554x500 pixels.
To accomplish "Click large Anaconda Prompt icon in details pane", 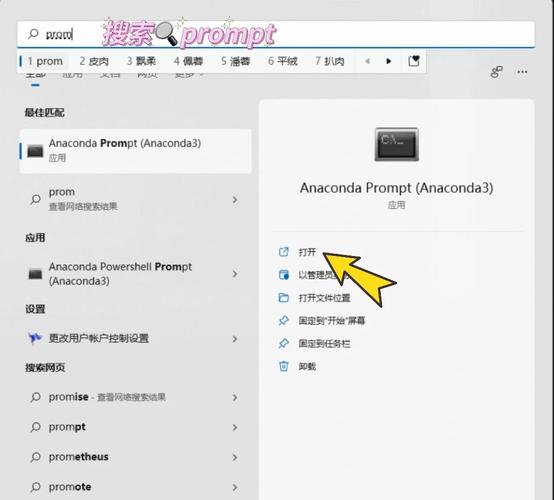I will click(396, 145).
